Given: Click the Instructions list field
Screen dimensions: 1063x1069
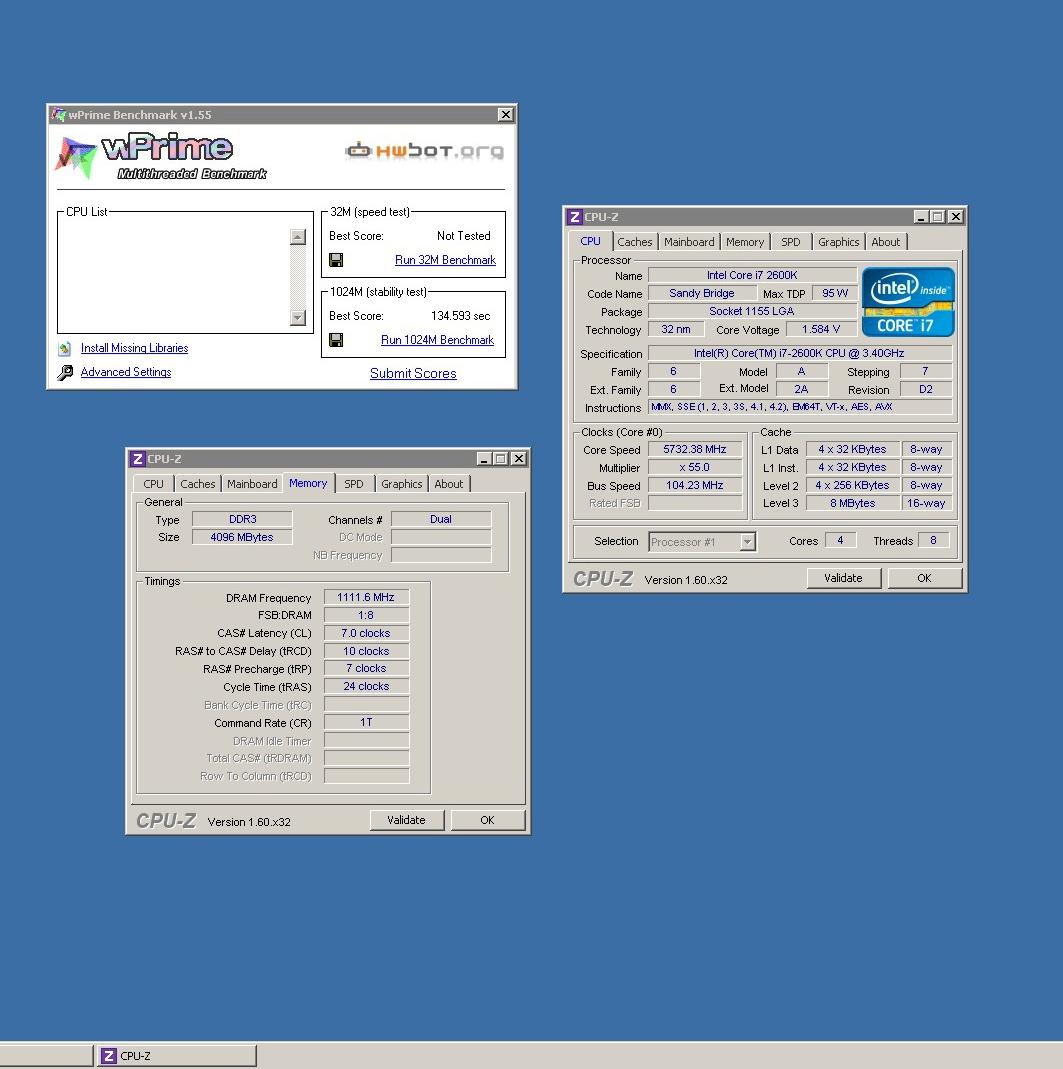Looking at the screenshot, I should pyautogui.click(x=800, y=407).
